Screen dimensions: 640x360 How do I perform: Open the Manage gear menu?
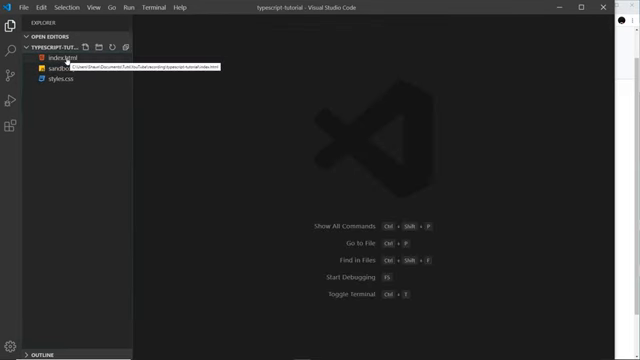tap(10, 347)
